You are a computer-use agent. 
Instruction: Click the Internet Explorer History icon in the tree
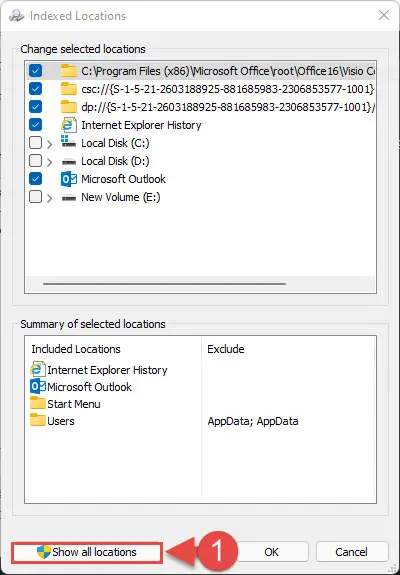[x=69, y=125]
